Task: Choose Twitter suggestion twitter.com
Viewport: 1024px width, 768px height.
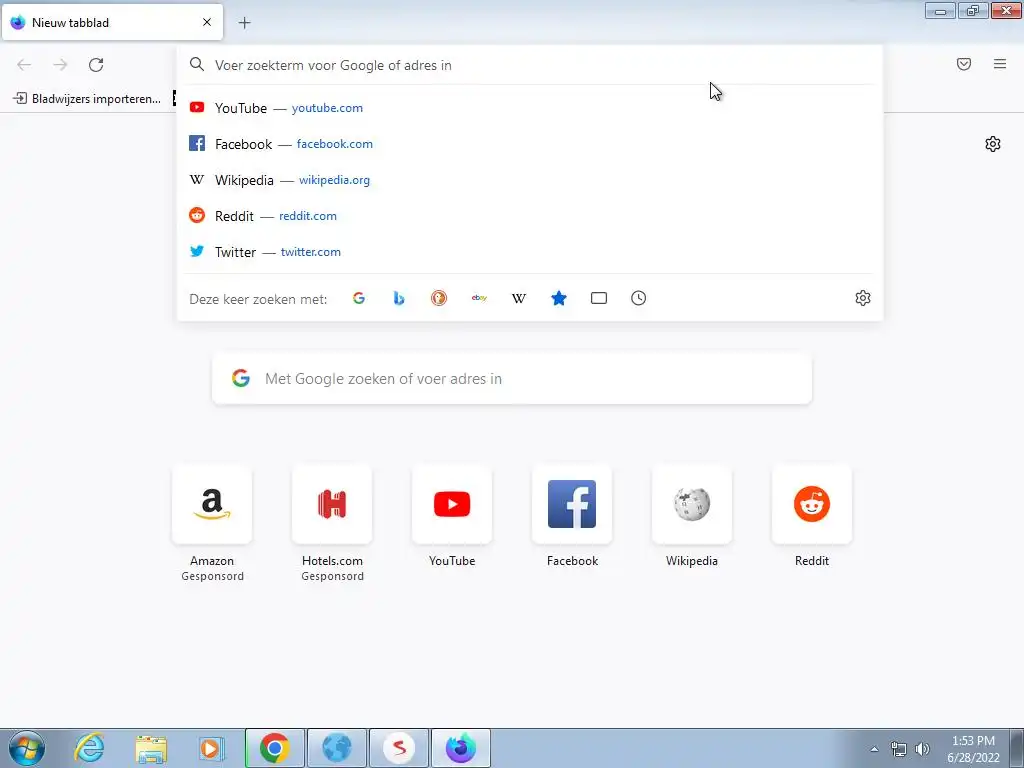Action: pyautogui.click(x=530, y=251)
